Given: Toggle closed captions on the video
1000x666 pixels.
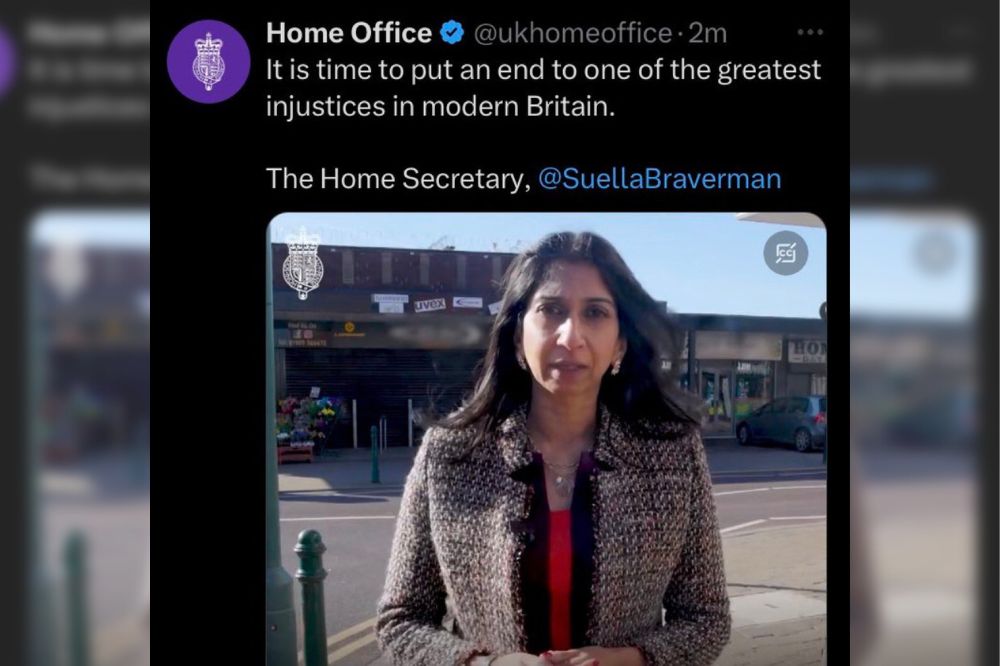Looking at the screenshot, I should (786, 253).
